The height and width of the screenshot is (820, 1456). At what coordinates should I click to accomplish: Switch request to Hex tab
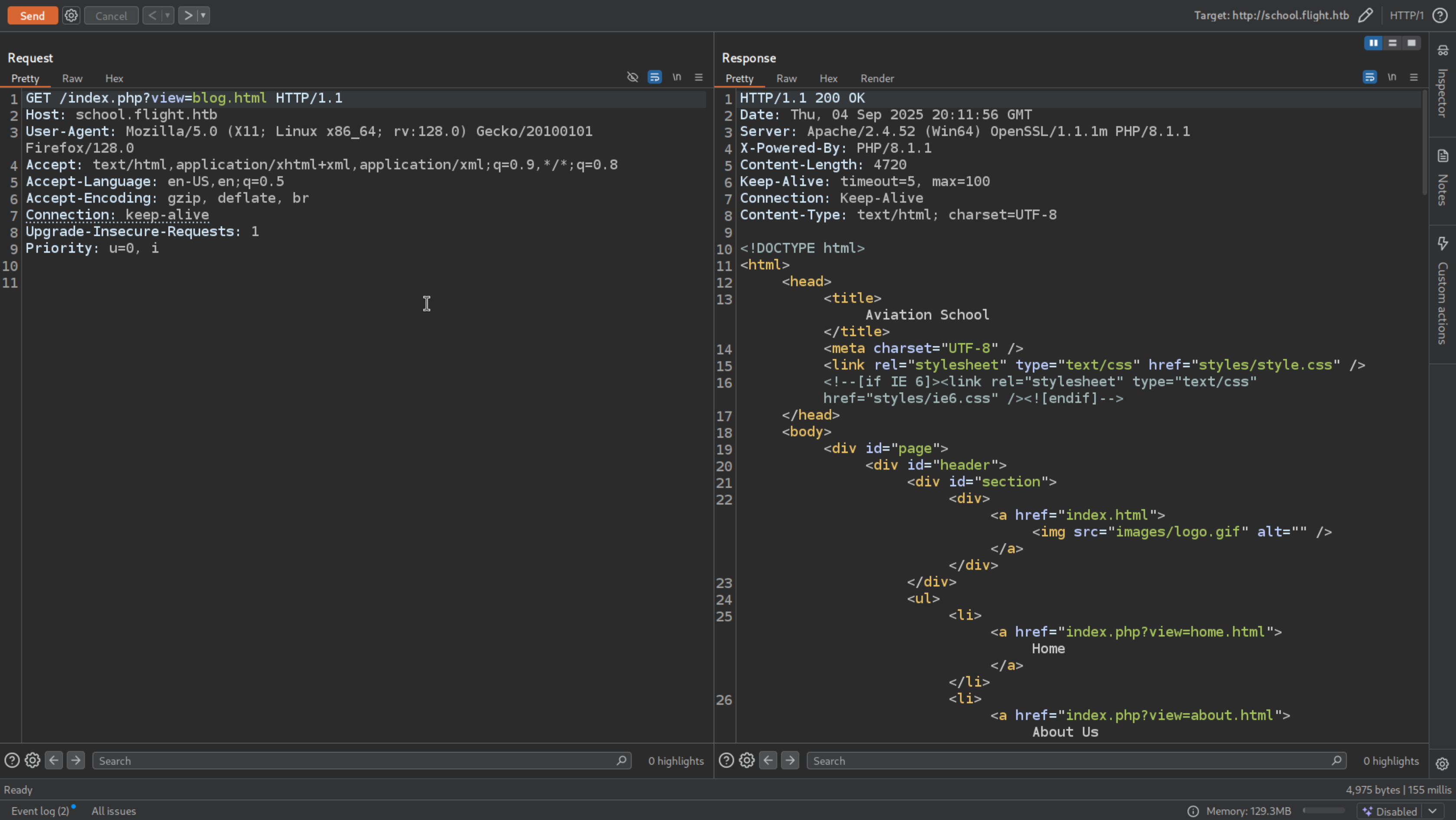(x=114, y=78)
